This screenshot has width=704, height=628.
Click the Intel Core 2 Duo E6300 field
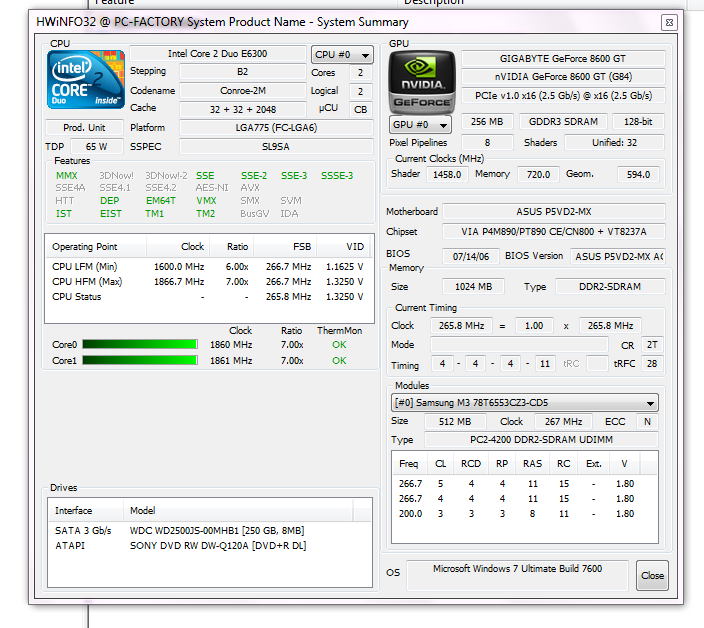[x=218, y=54]
